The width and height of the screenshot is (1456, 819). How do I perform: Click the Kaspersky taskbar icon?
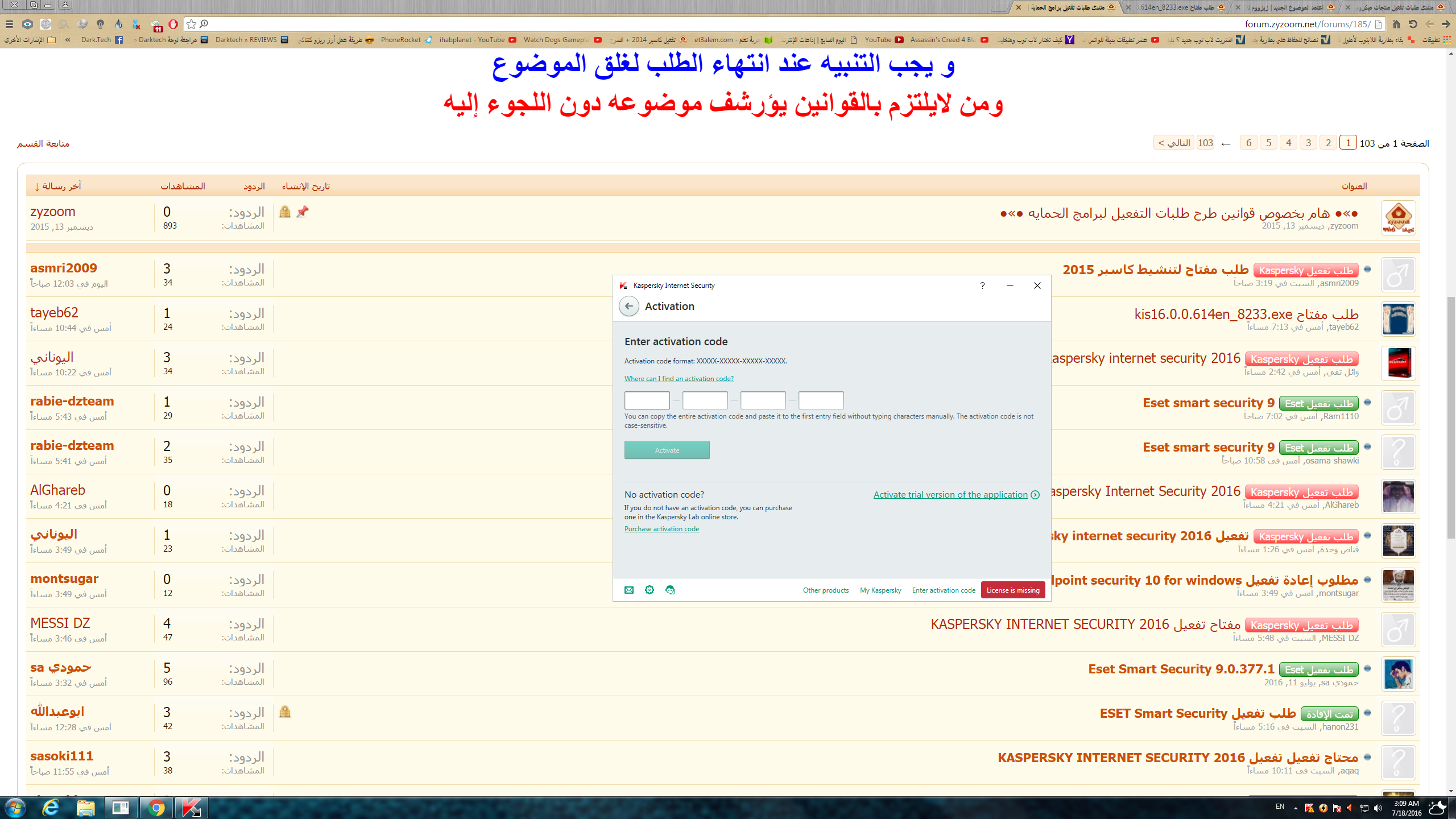(x=192, y=808)
